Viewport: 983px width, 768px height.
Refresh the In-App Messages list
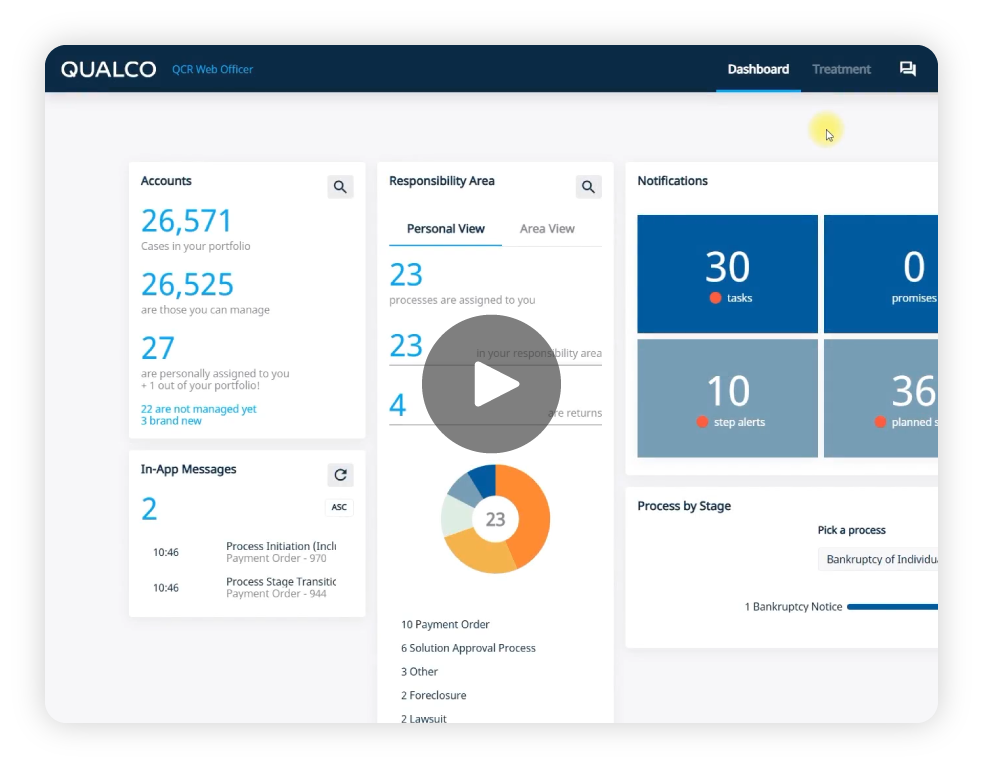pos(340,475)
